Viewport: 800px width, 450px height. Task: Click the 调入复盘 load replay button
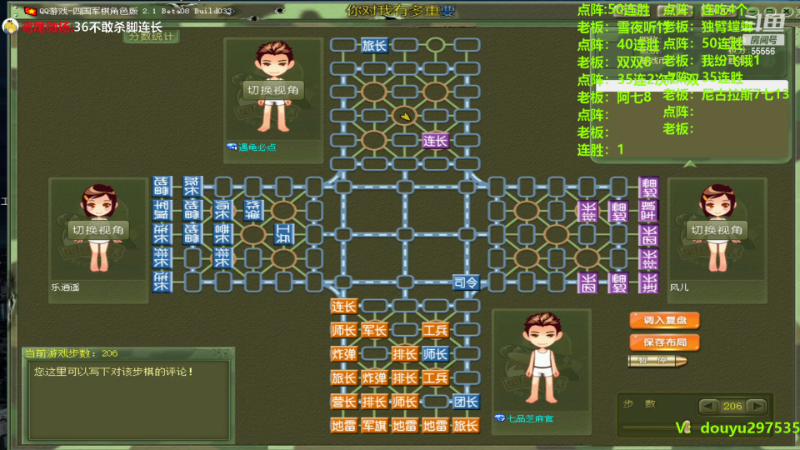(664, 320)
